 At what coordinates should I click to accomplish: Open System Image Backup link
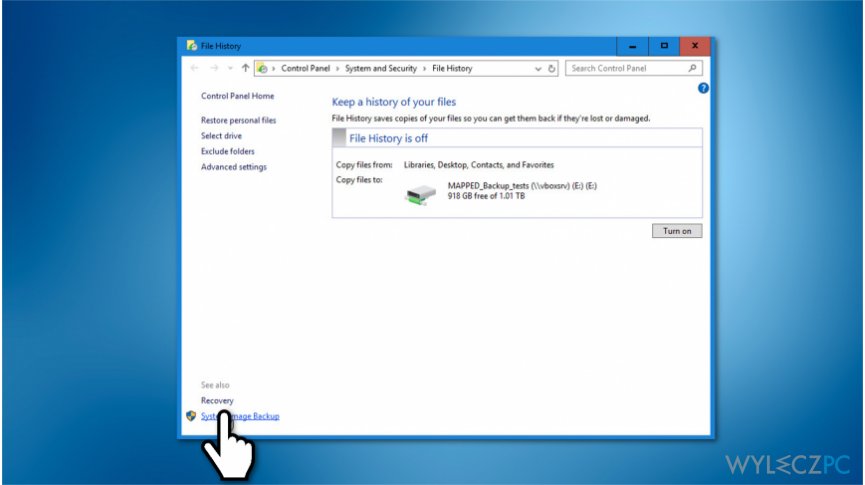pyautogui.click(x=240, y=416)
